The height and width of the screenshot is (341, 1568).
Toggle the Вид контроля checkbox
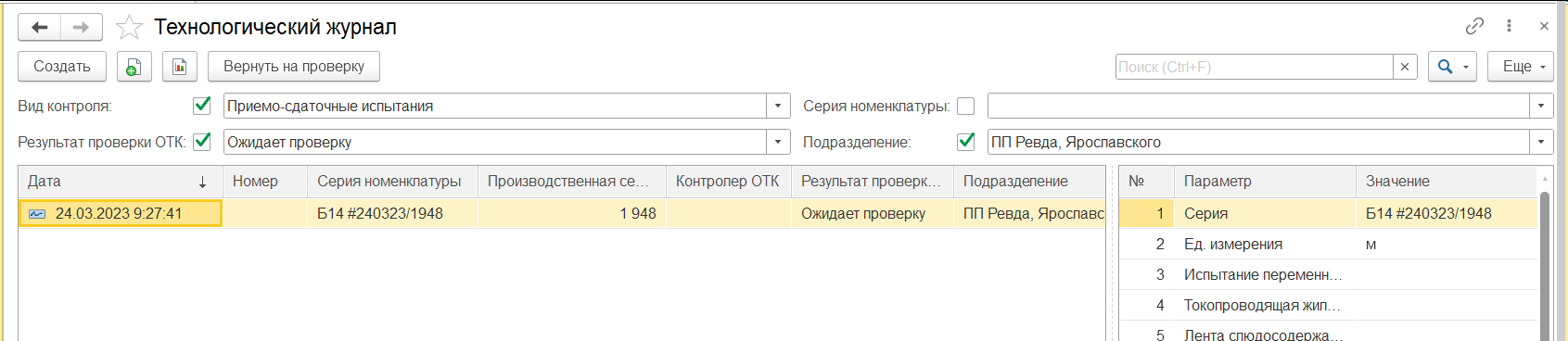201,106
